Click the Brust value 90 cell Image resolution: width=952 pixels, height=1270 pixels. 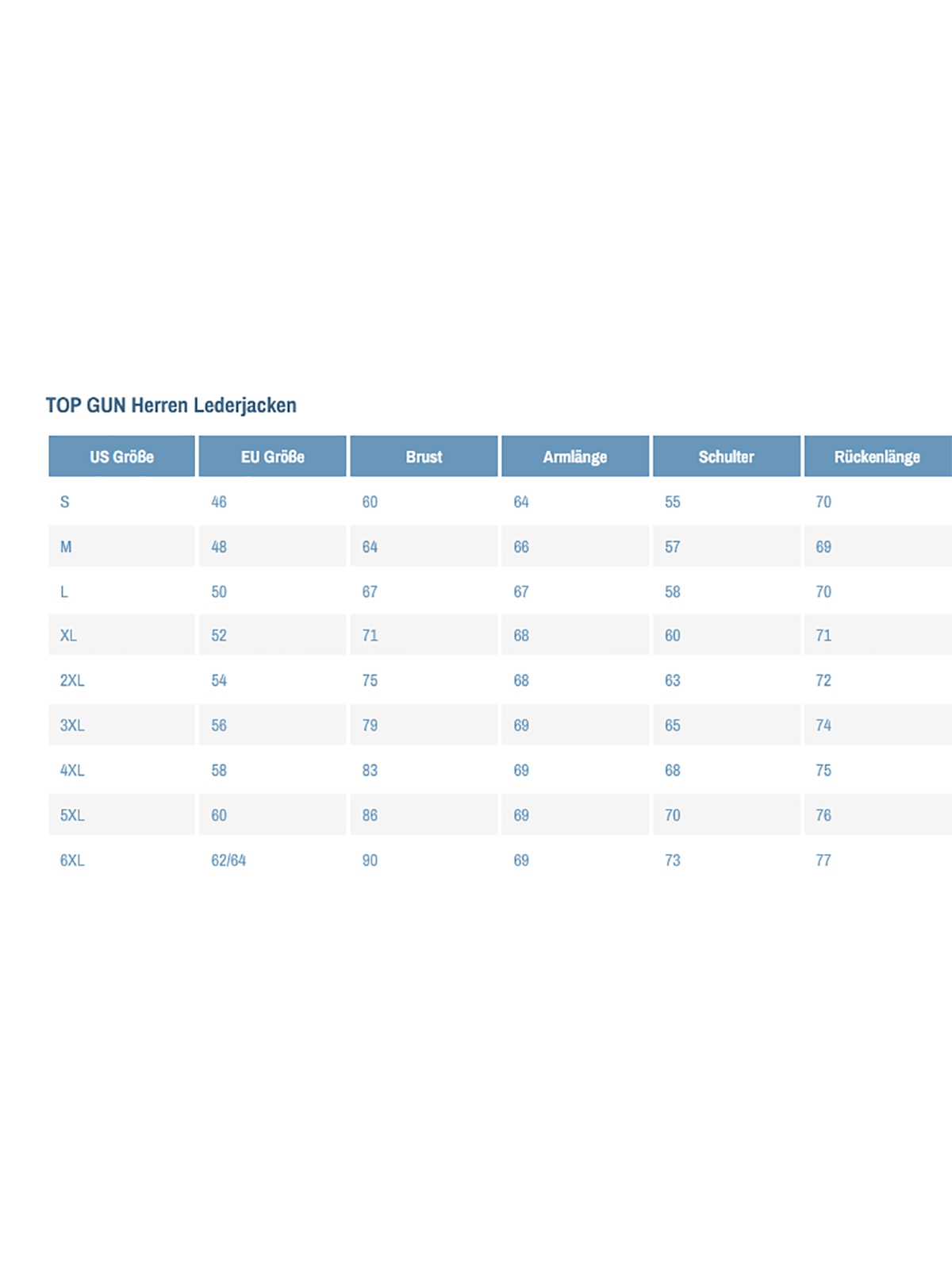pos(370,860)
